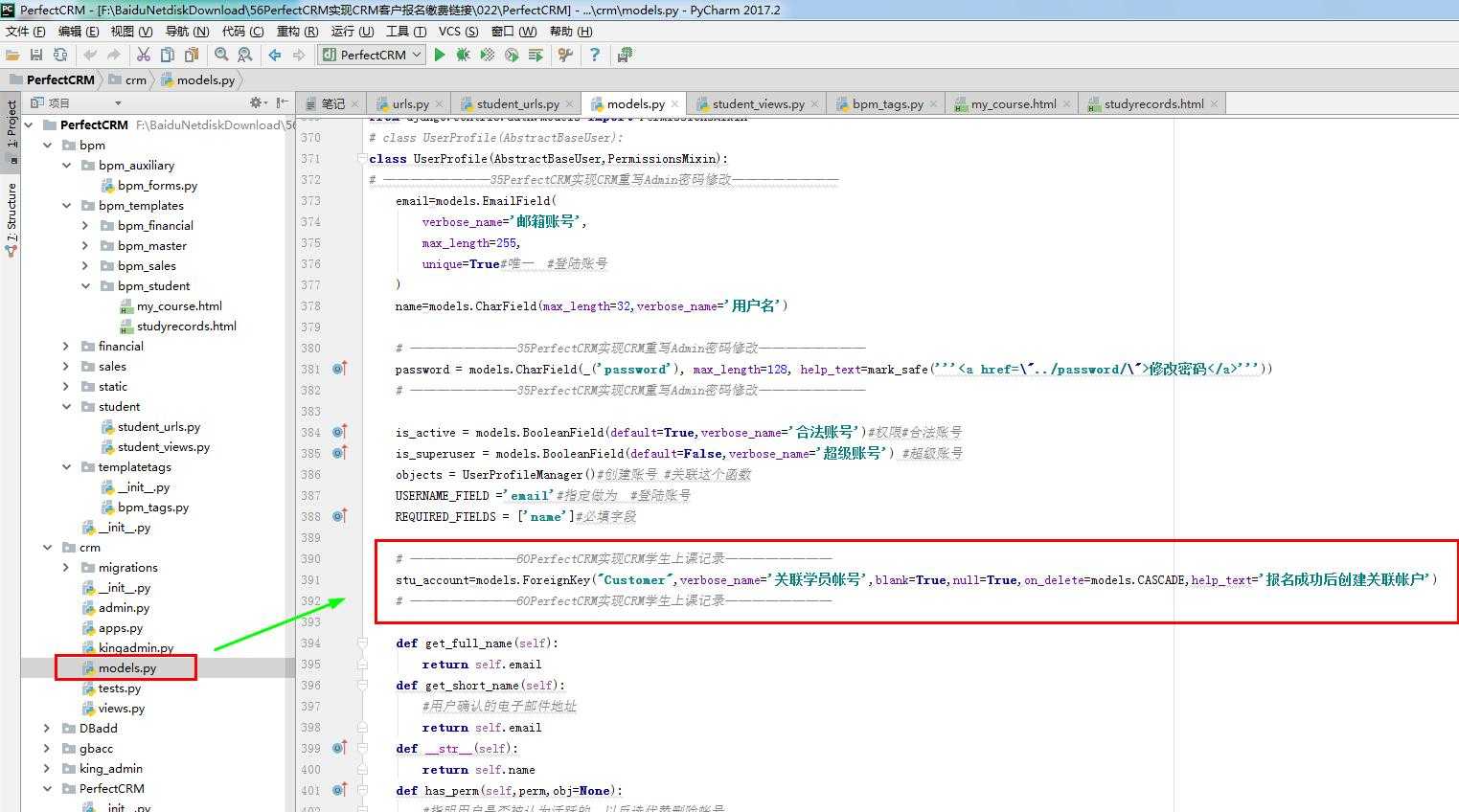The width and height of the screenshot is (1459, 812).
Task: Switch to the bpm_tags.py tab
Action: coord(887,103)
